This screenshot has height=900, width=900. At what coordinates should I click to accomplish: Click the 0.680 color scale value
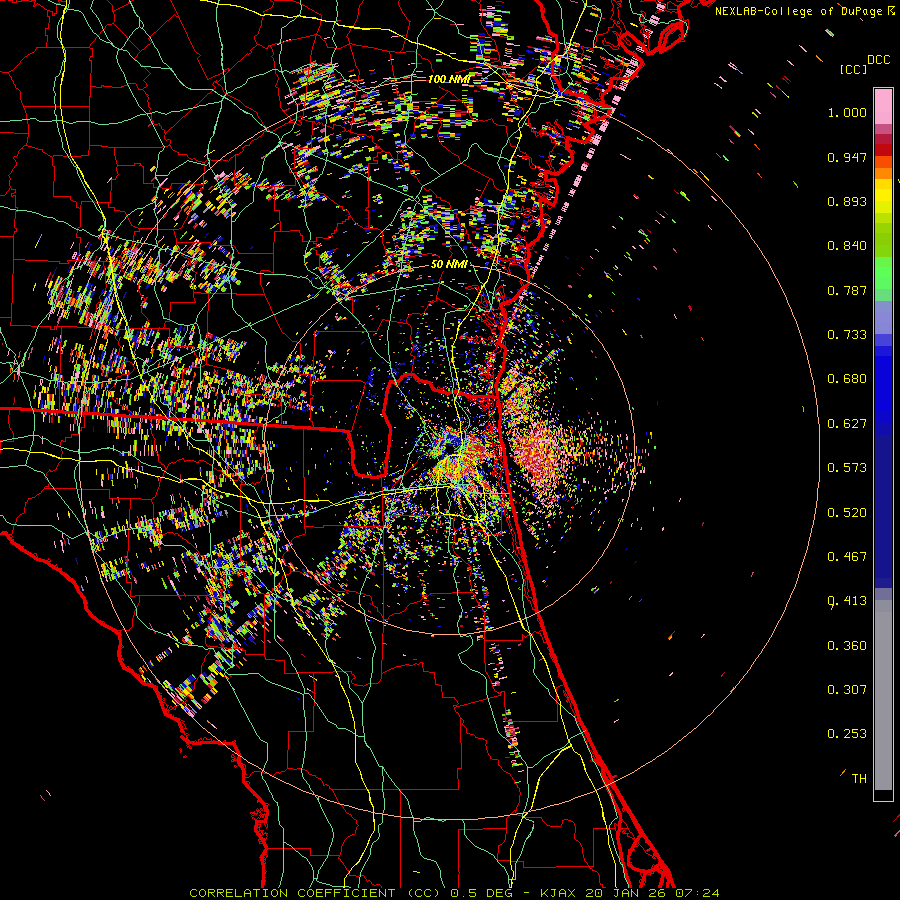coord(847,379)
